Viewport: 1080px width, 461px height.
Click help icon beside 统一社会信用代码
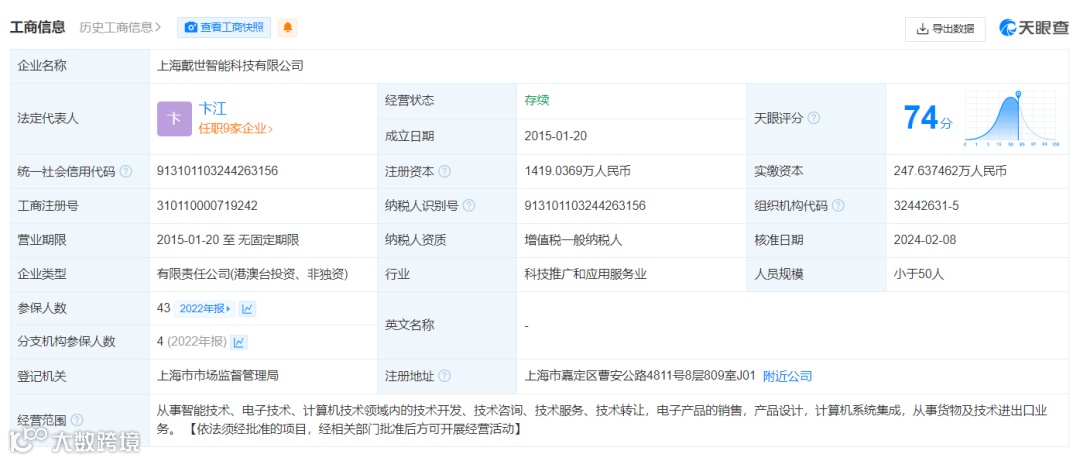pyautogui.click(x=125, y=172)
